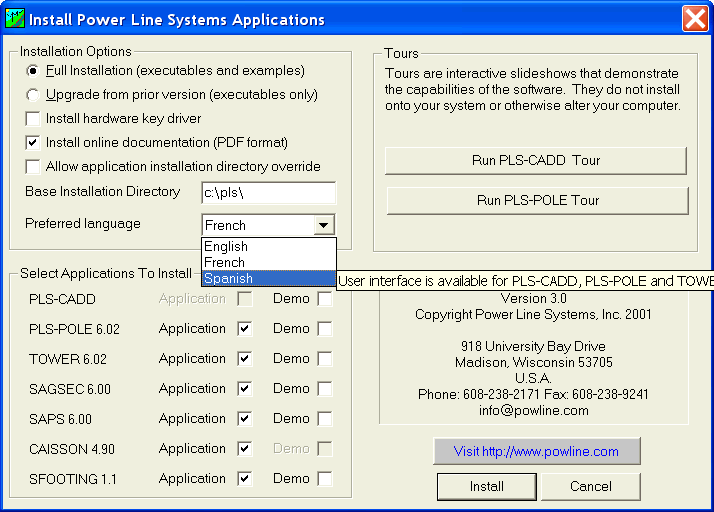Click the phone and fax number line

(533, 394)
